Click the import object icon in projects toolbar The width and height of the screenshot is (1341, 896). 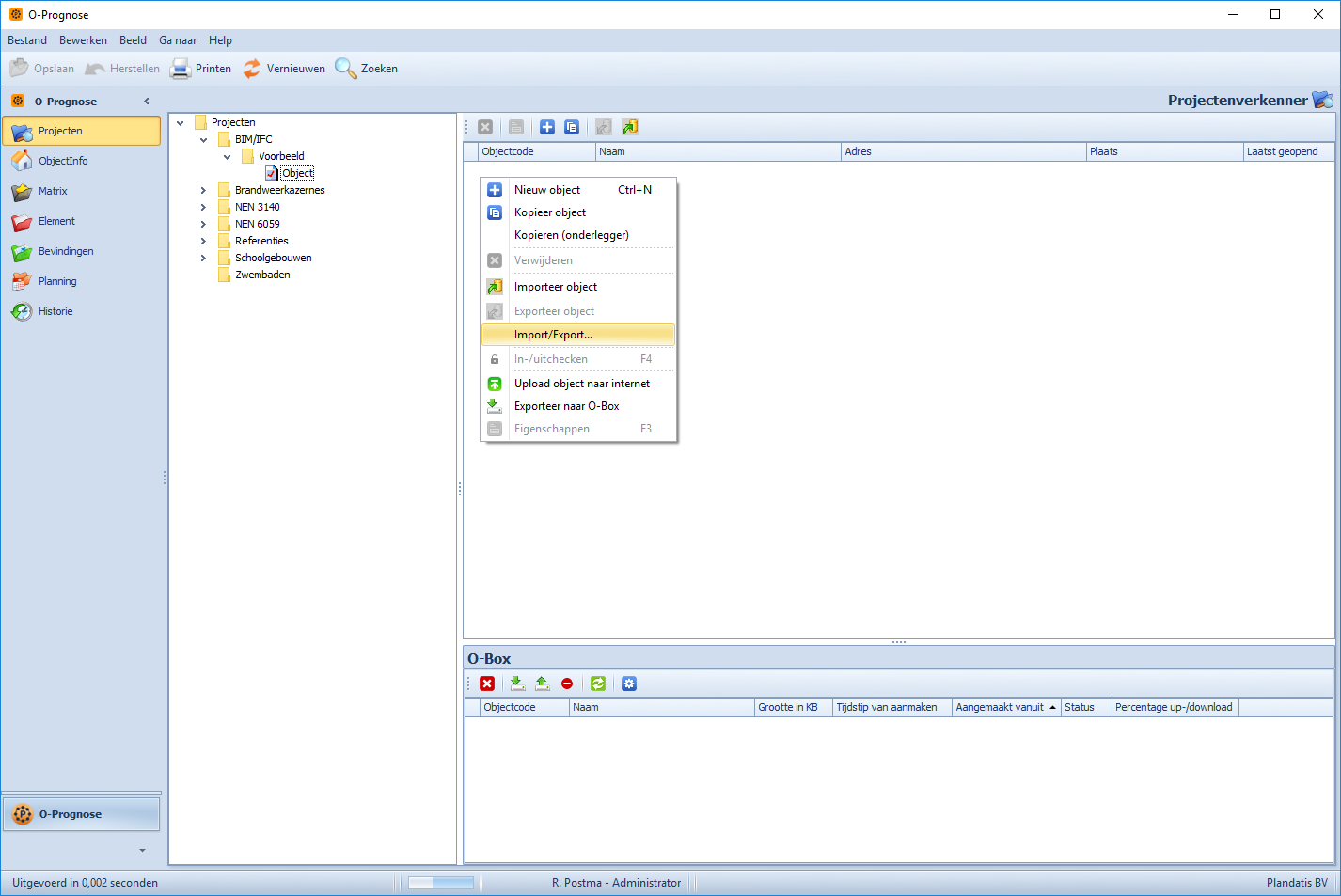[x=630, y=127]
